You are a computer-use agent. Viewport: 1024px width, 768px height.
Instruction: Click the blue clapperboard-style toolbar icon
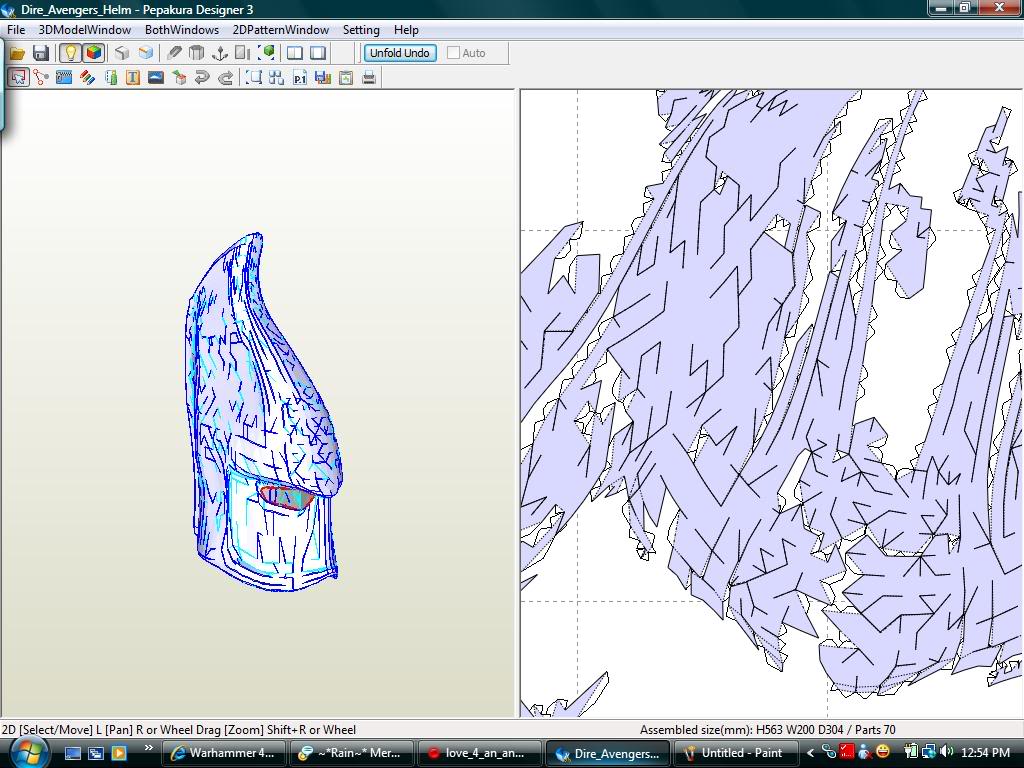pyautogui.click(x=64, y=78)
